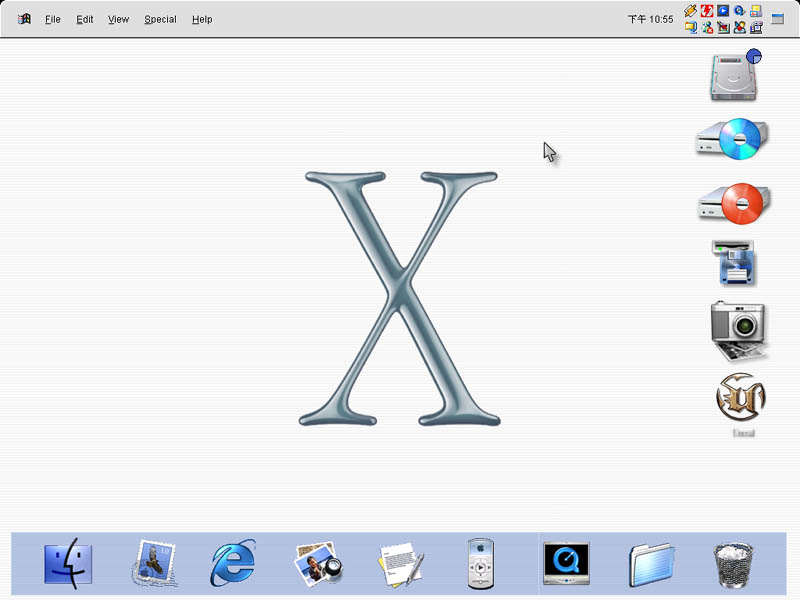Open the photo viewer with magnifier icon
Image resolution: width=800 pixels, height=600 pixels.
tap(318, 564)
